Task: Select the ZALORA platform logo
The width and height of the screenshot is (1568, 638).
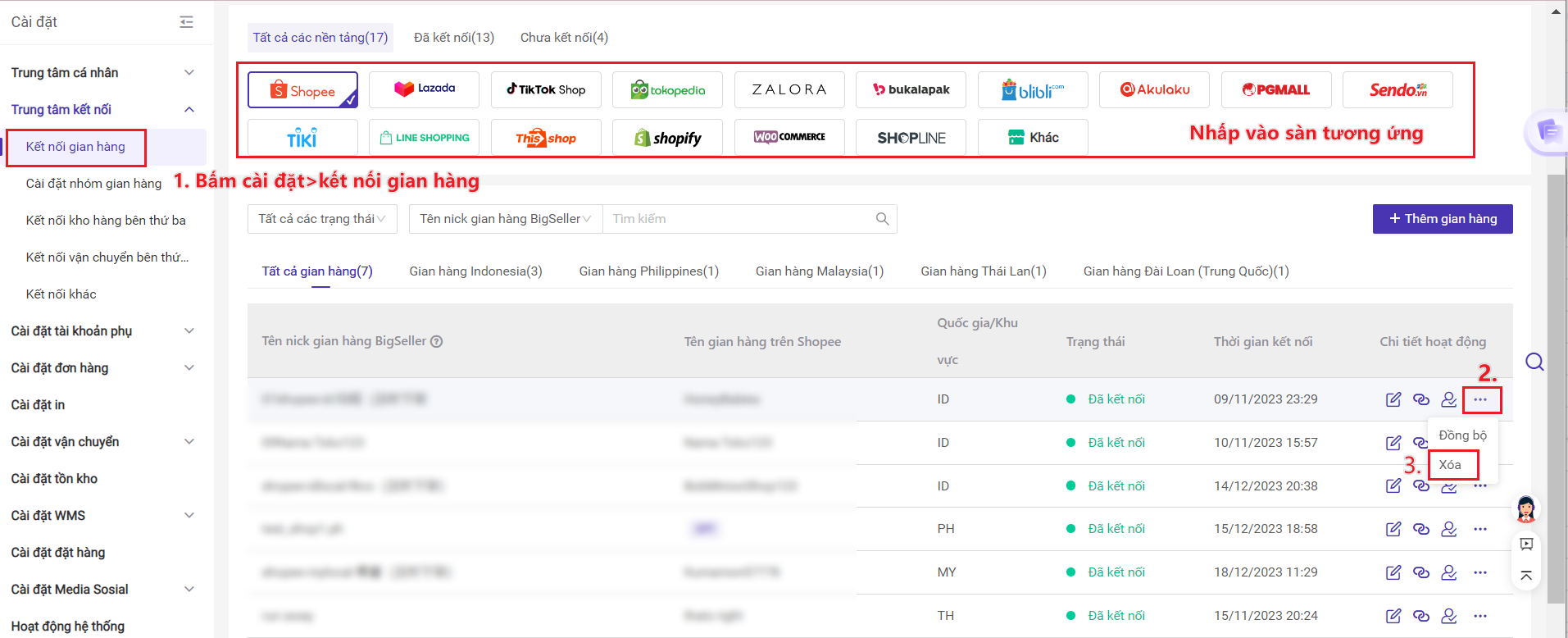Action: point(789,89)
